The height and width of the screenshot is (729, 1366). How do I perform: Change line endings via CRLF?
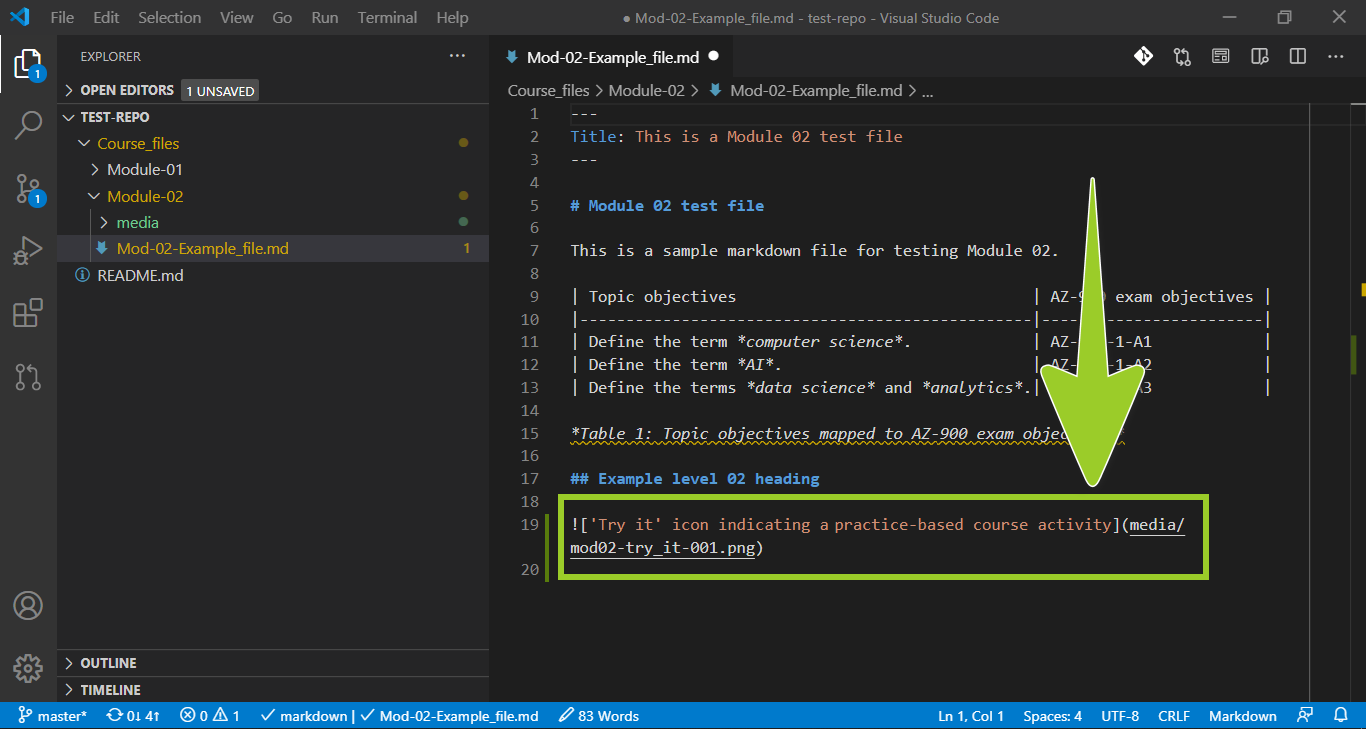1173,716
